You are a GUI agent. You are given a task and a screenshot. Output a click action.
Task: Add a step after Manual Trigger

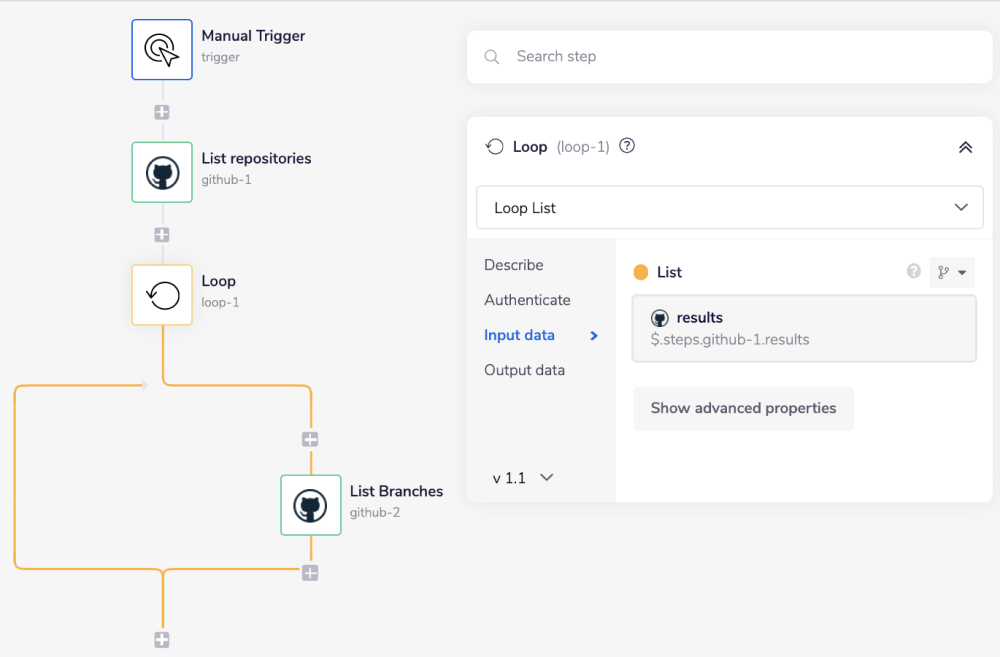coord(161,112)
